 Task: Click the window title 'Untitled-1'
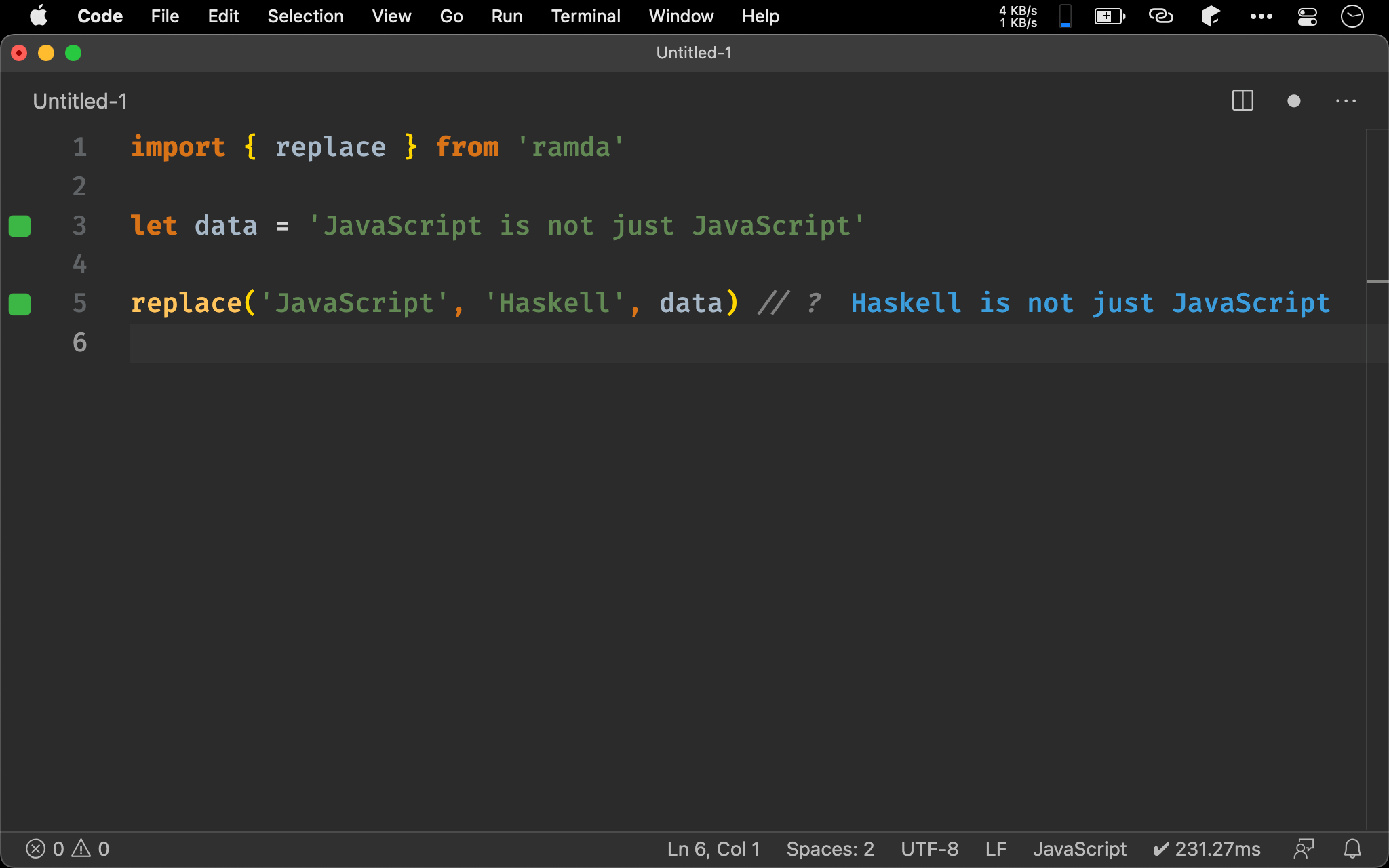click(x=694, y=53)
